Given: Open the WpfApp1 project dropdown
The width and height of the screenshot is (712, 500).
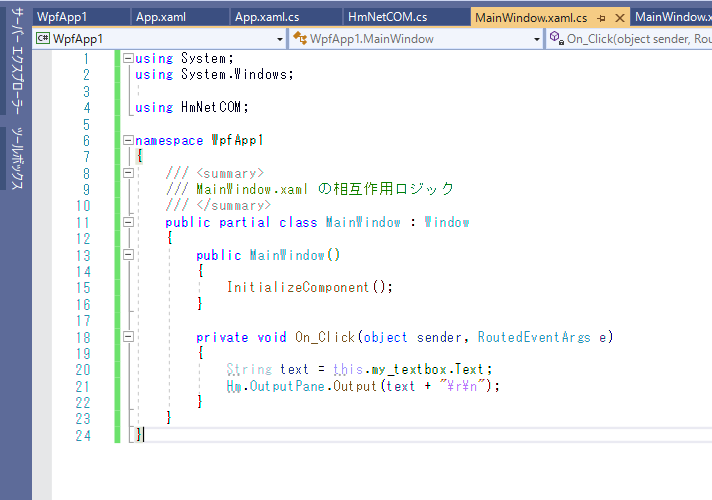Looking at the screenshot, I should [279, 39].
